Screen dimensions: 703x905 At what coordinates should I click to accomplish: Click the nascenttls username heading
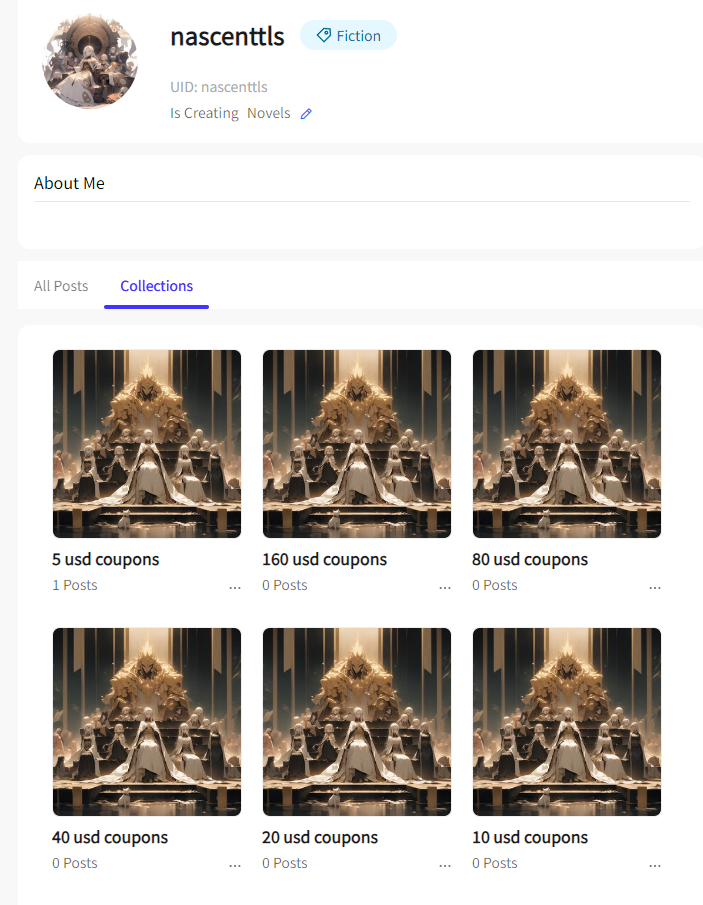(x=227, y=36)
